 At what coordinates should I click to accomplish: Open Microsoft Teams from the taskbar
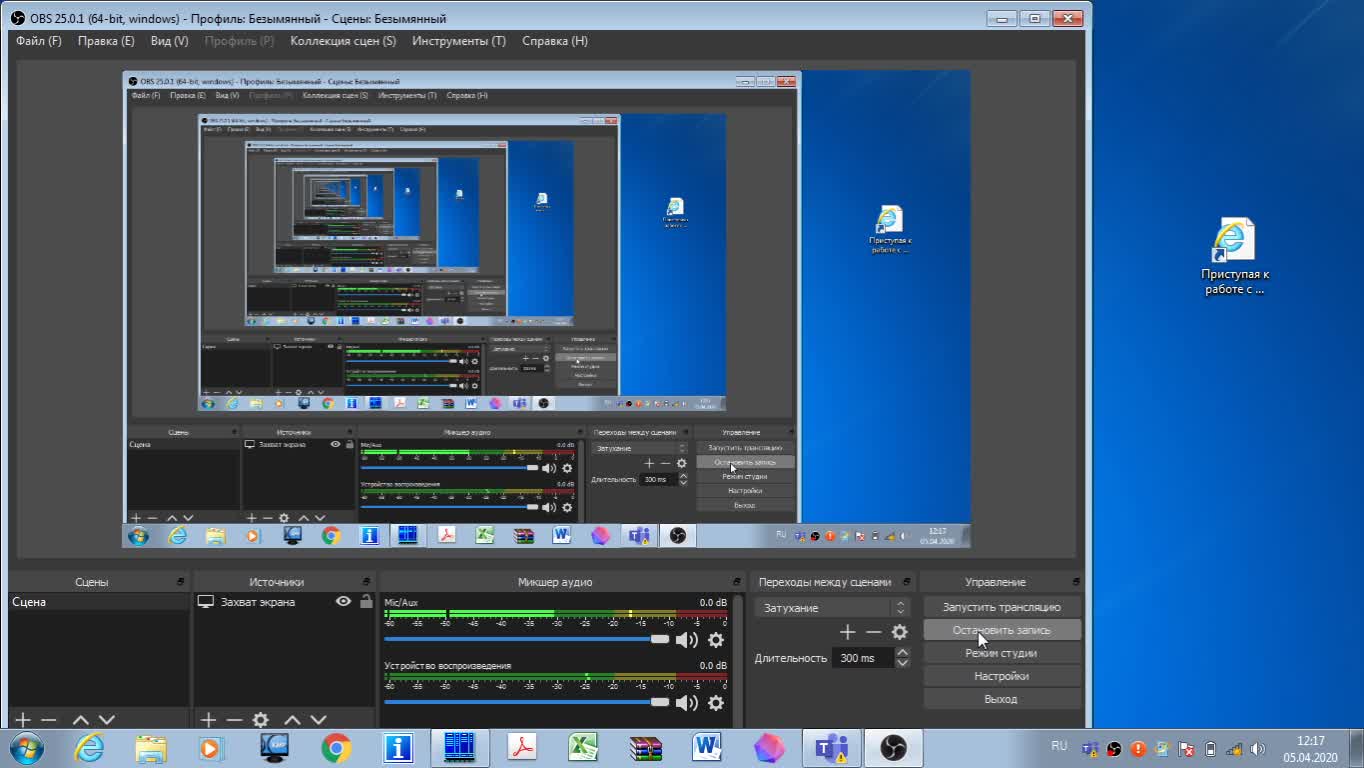point(831,748)
